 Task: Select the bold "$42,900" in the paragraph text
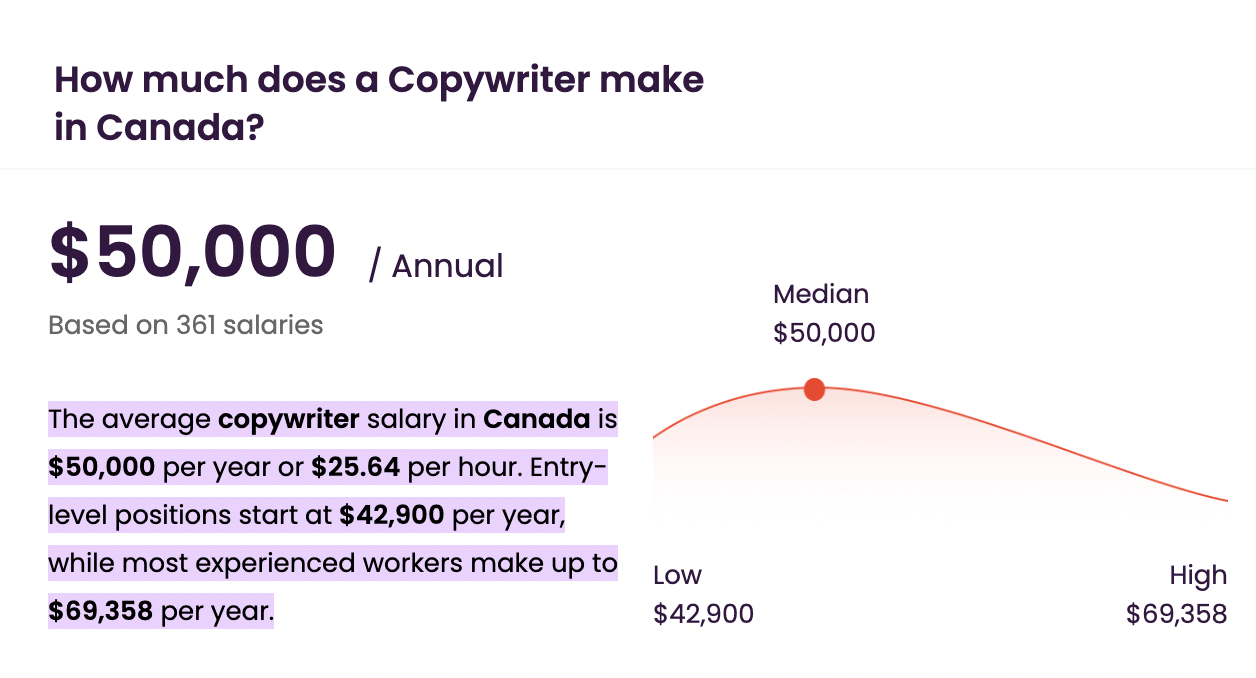point(393,515)
